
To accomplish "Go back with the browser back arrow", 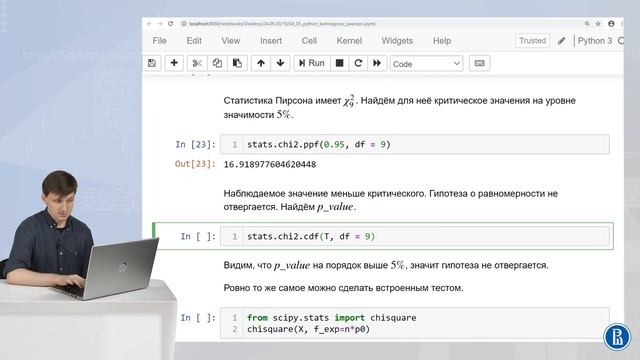I will [x=149, y=24].
